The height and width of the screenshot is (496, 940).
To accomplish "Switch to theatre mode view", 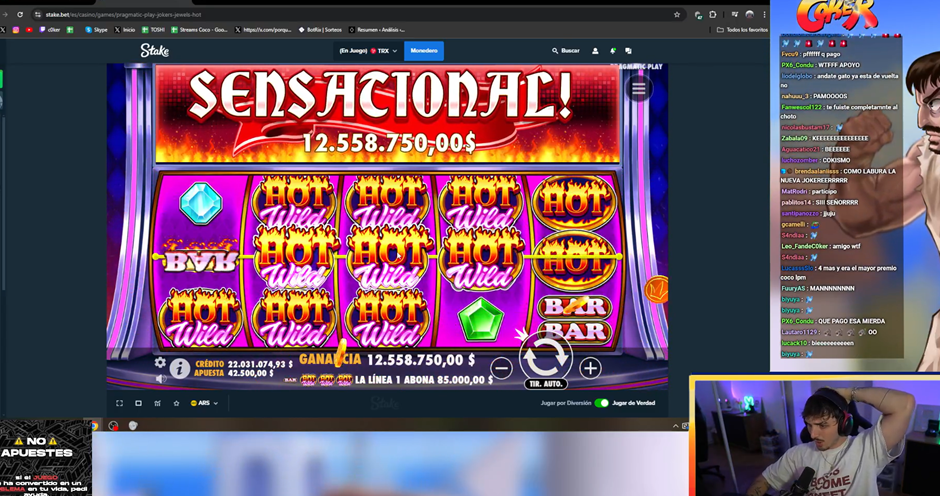I will point(138,403).
